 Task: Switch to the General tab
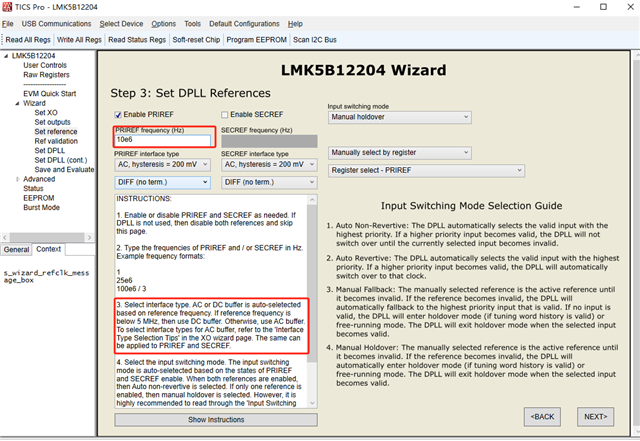click(x=16, y=249)
